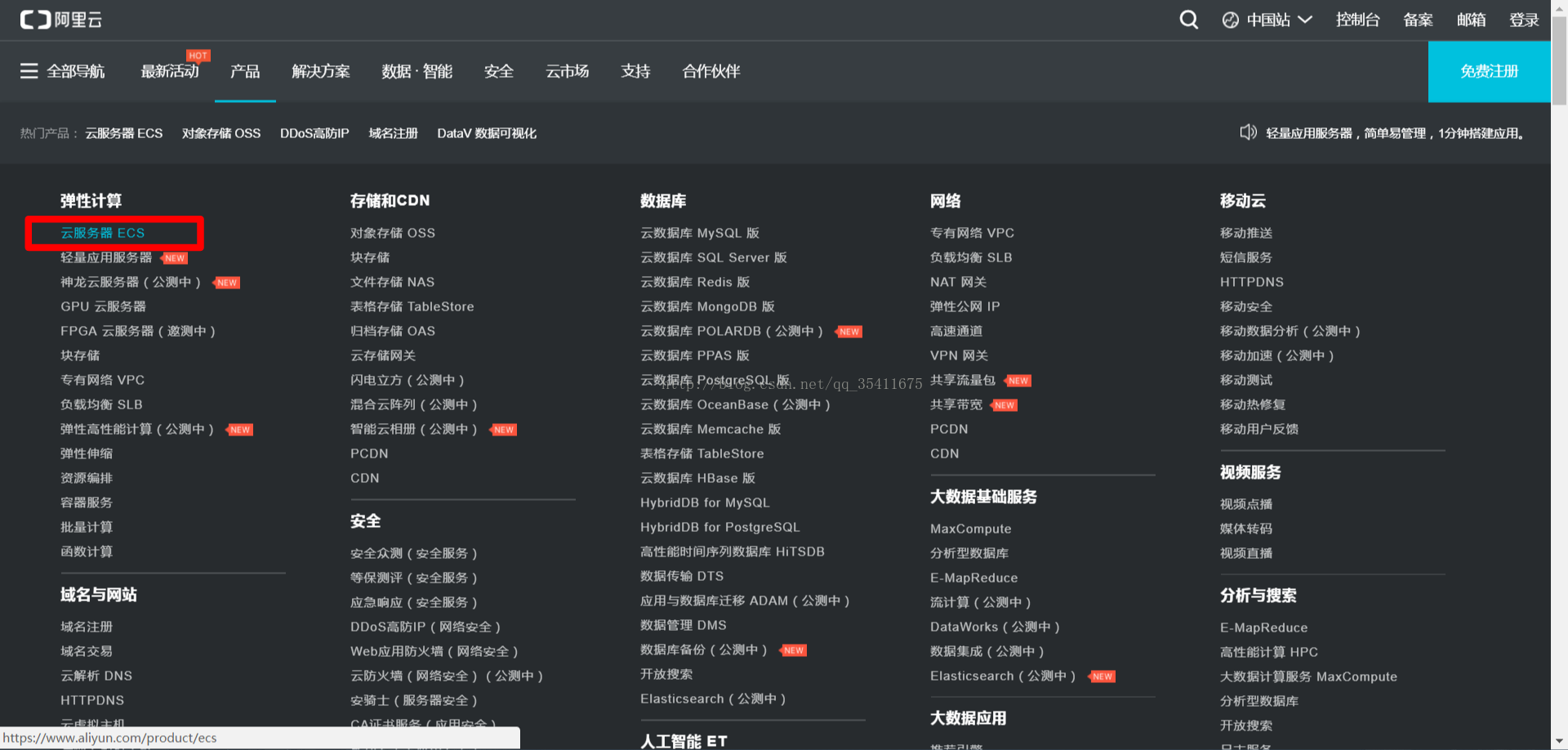The image size is (1568, 750).
Task: Open NAT 网关
Action: [x=958, y=282]
